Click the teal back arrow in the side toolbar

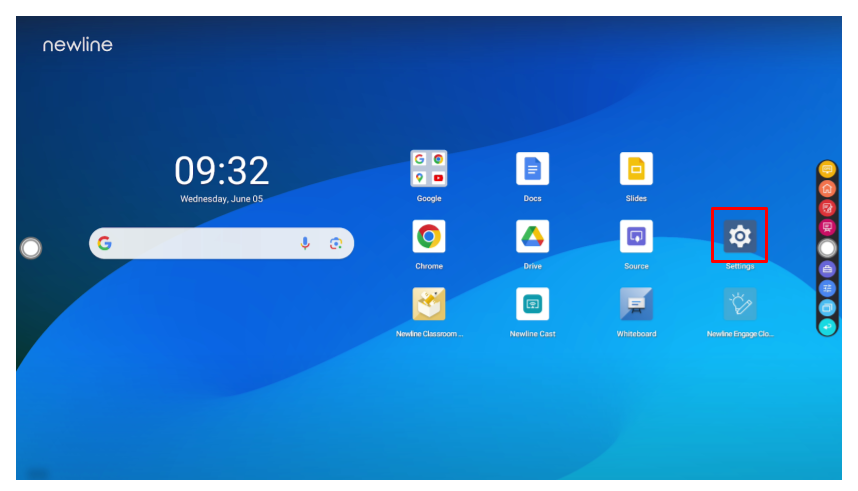(x=827, y=327)
